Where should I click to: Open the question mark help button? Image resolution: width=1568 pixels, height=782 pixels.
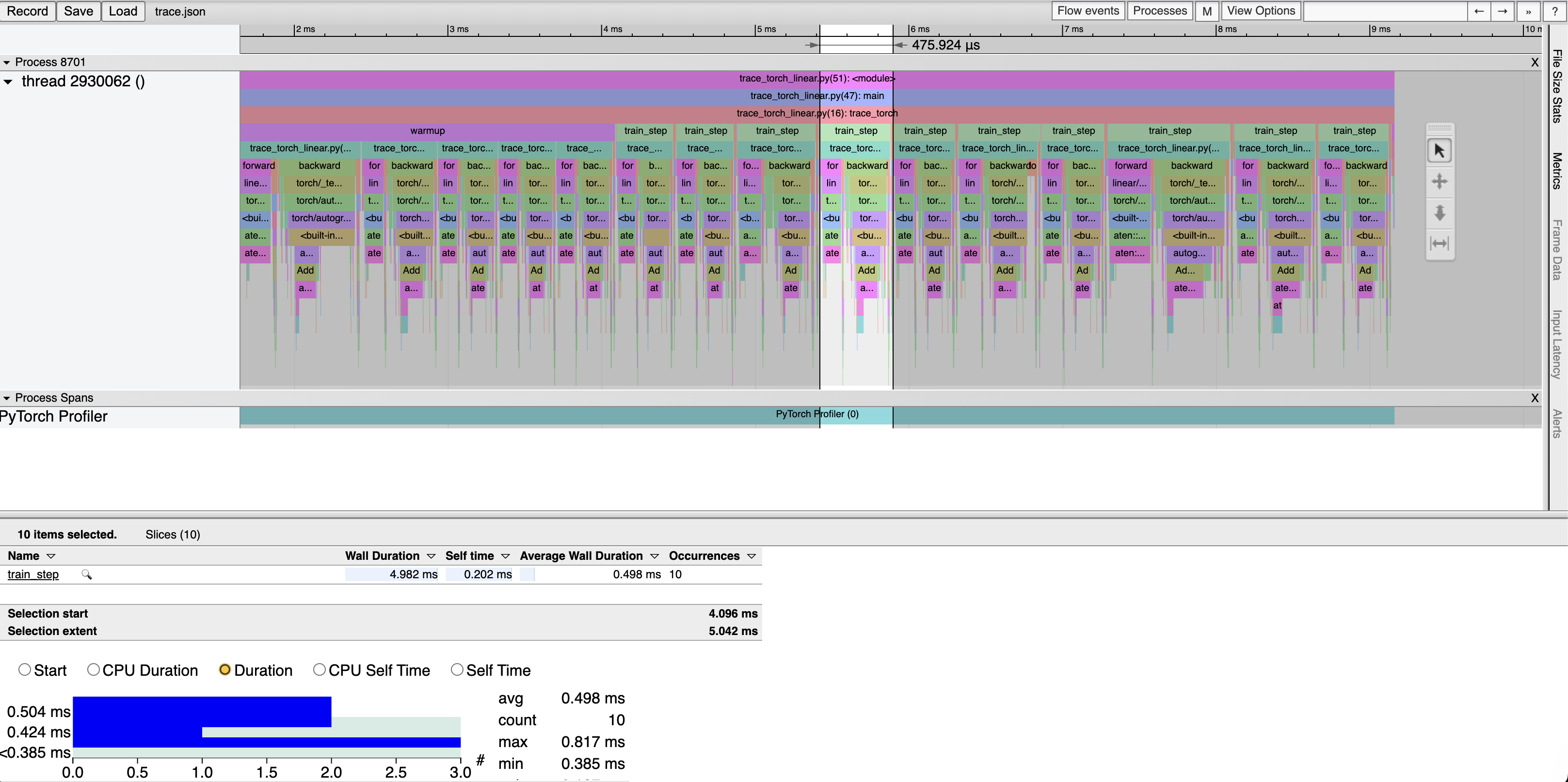1554,11
